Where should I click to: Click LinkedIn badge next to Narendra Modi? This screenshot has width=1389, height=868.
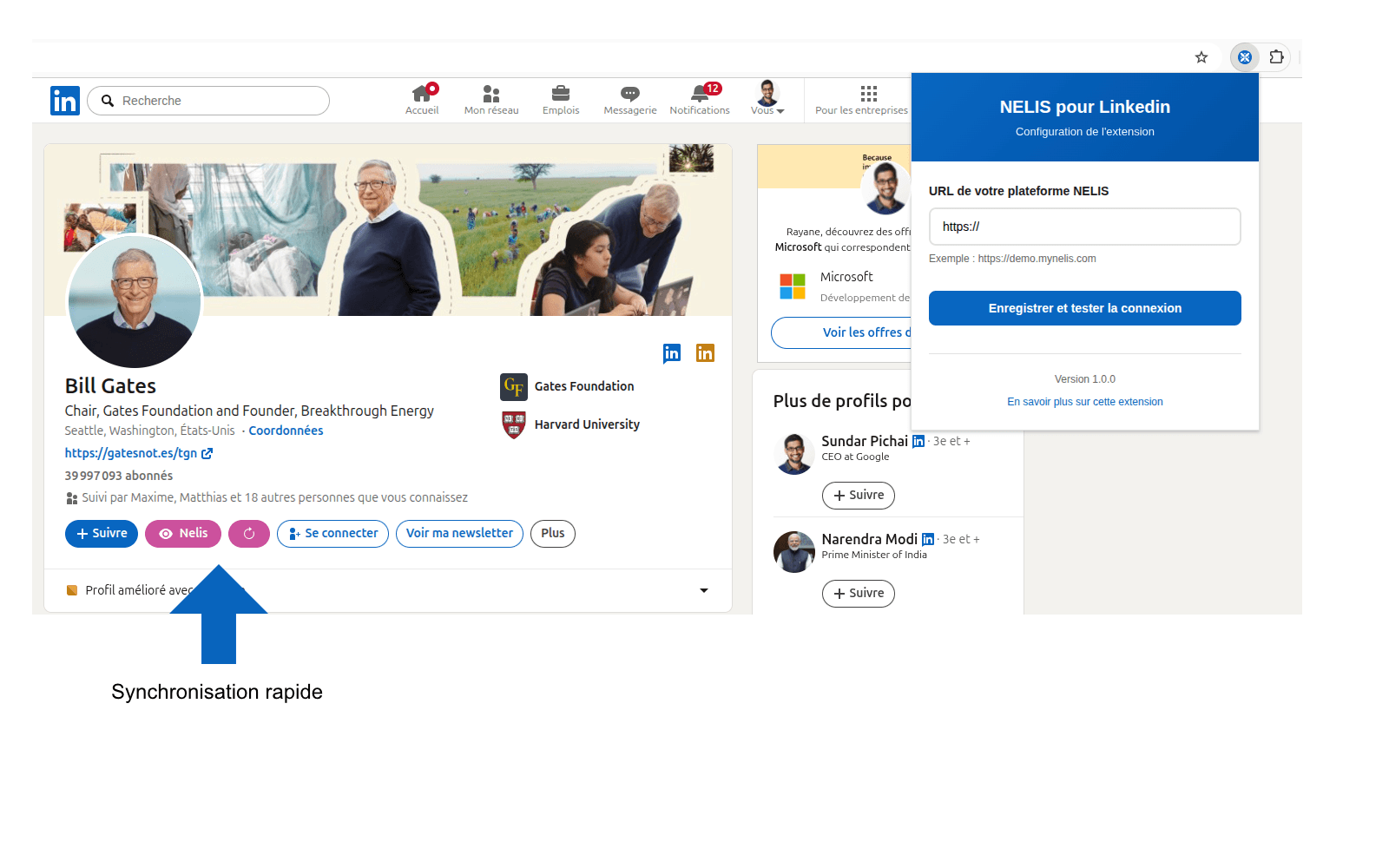tap(928, 539)
